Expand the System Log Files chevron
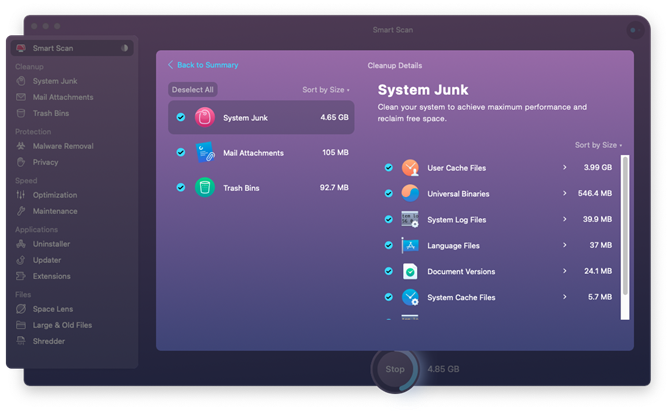 pos(564,219)
